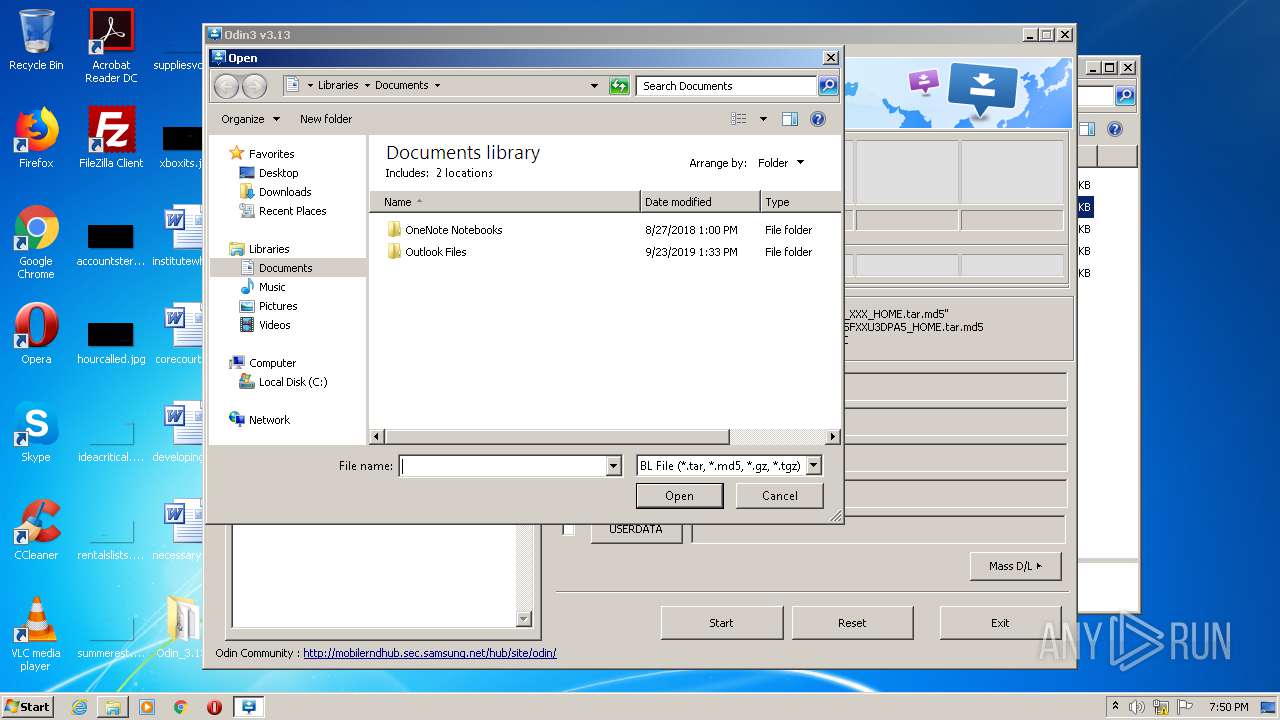This screenshot has height=720, width=1280.
Task: Open Chrome icon in taskbar
Action: pyautogui.click(x=180, y=707)
